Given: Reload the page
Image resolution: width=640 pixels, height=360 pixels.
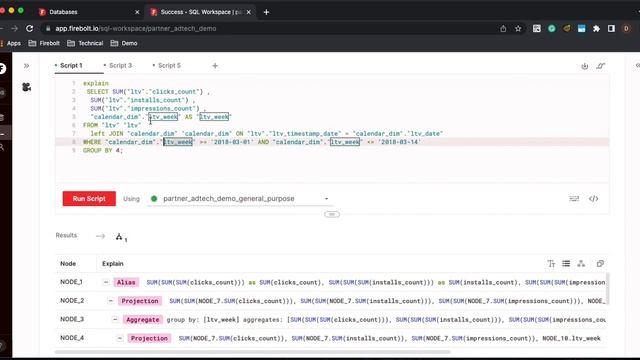Looking at the screenshot, I should [x=29, y=29].
